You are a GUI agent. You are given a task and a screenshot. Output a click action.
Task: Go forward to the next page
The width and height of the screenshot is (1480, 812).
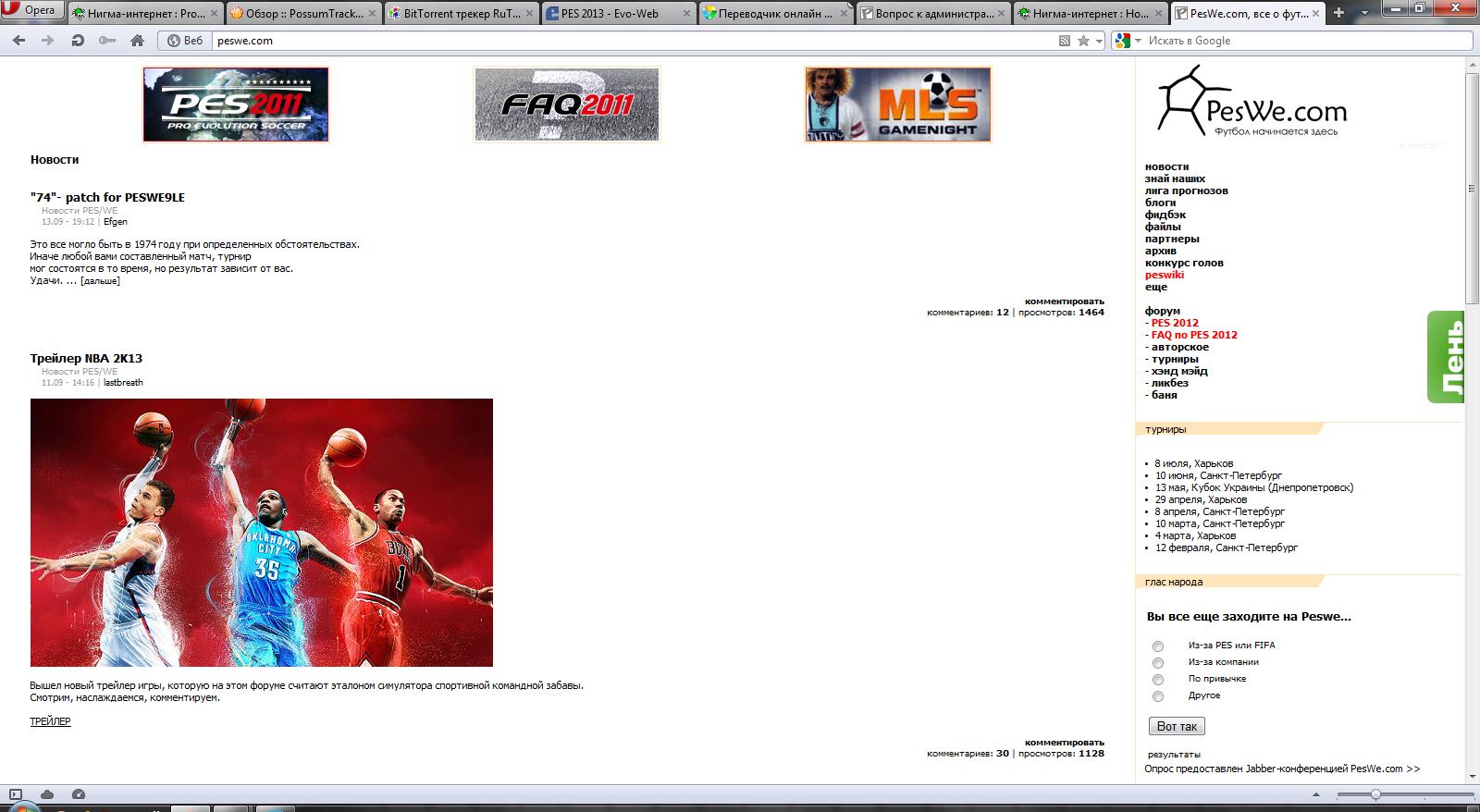(x=48, y=41)
